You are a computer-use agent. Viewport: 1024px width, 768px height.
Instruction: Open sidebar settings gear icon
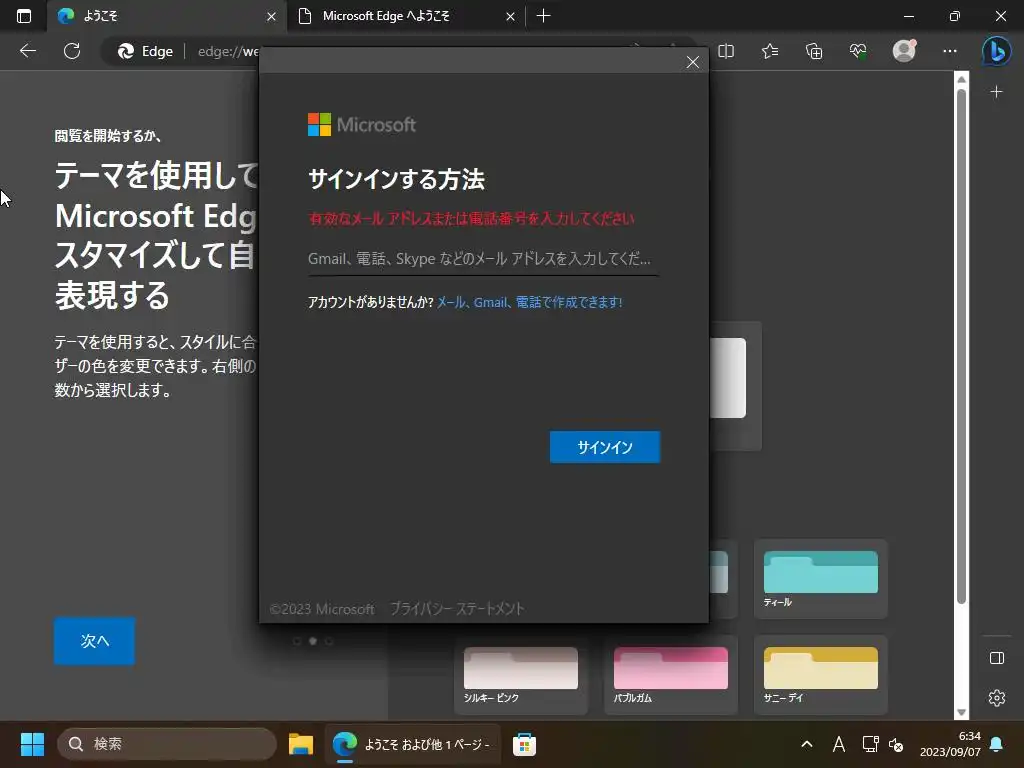997,698
